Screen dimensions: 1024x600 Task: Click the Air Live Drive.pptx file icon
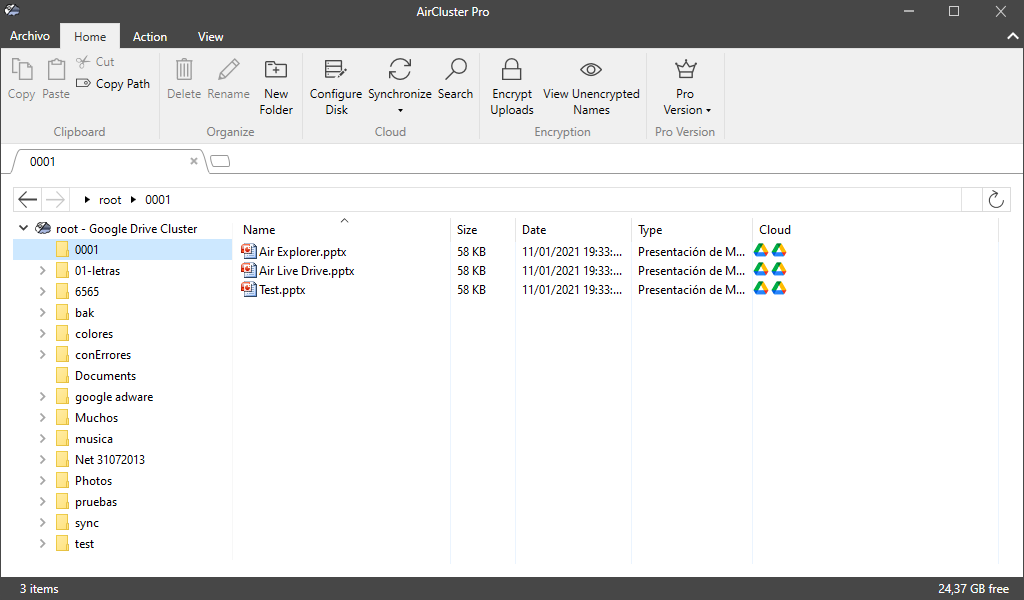tap(249, 270)
